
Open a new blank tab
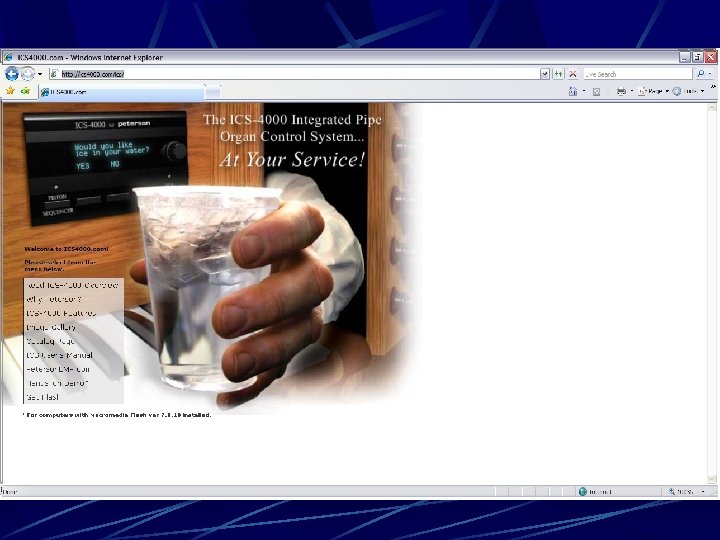tap(212, 92)
